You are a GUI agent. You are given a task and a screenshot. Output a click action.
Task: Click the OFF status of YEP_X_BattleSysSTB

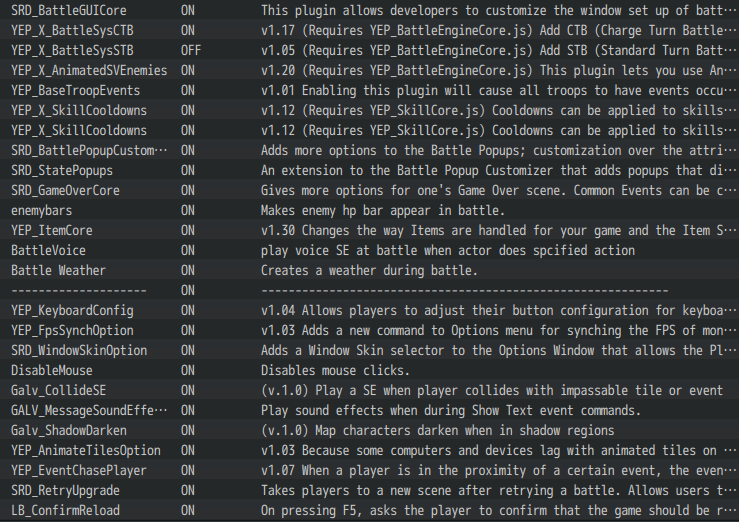[x=192, y=50]
